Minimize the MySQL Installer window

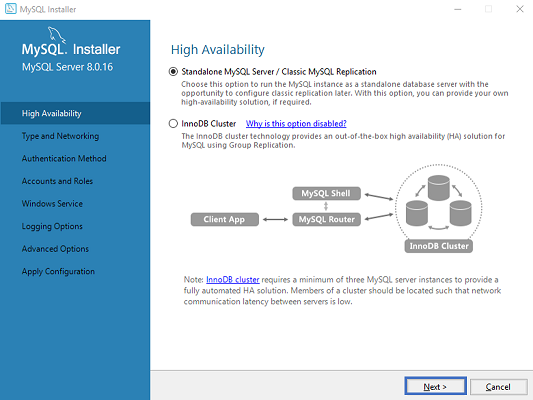(x=458, y=9)
